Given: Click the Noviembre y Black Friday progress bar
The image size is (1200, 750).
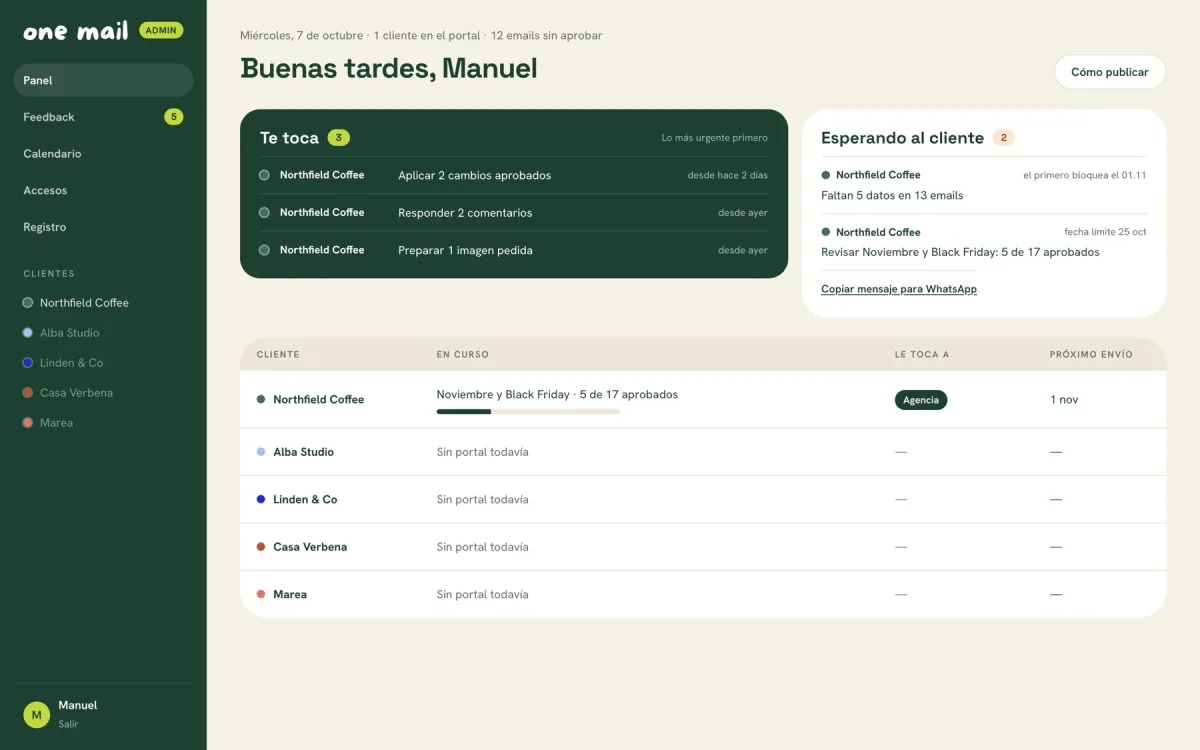Looking at the screenshot, I should [x=528, y=411].
